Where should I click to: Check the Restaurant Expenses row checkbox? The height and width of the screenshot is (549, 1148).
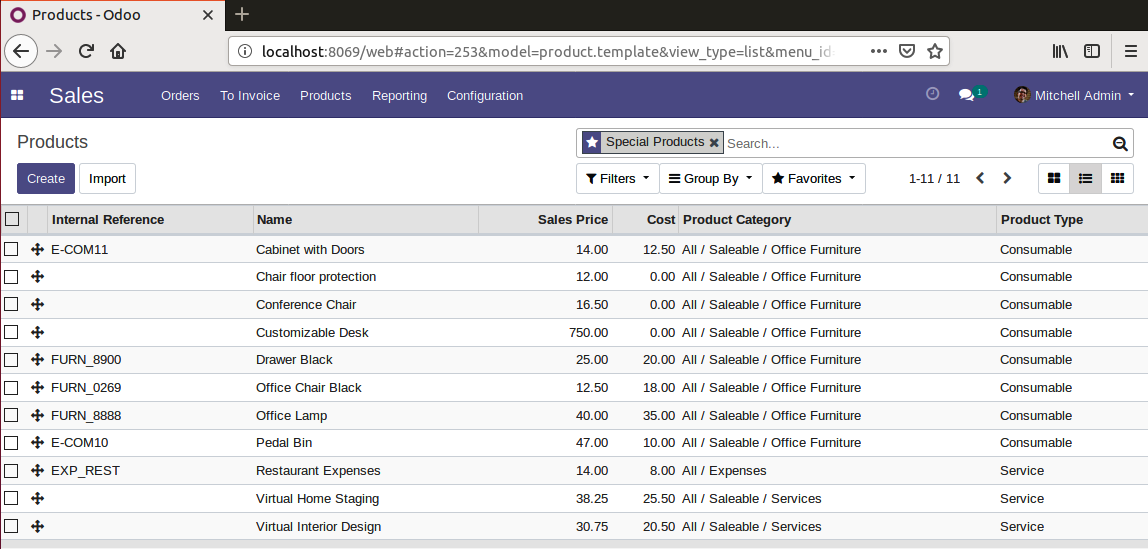click(11, 471)
